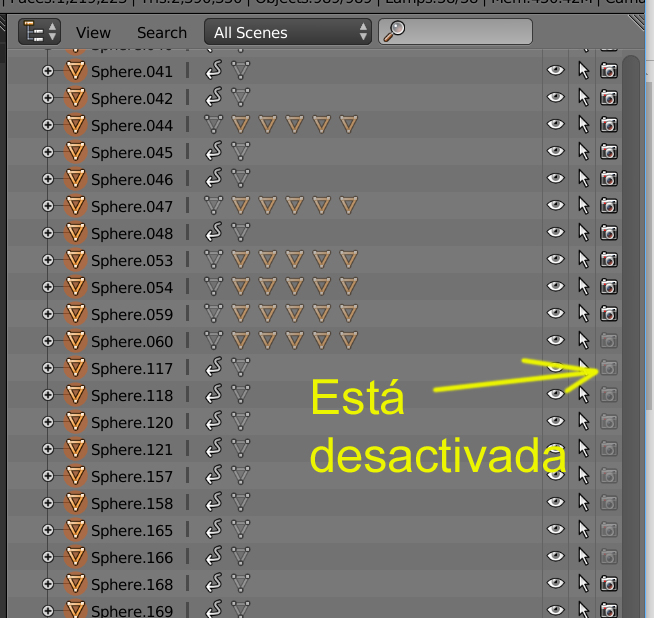This screenshot has height=618, width=654.
Task: Toggle viewport visibility eye for Sphere.045
Action: tap(556, 151)
